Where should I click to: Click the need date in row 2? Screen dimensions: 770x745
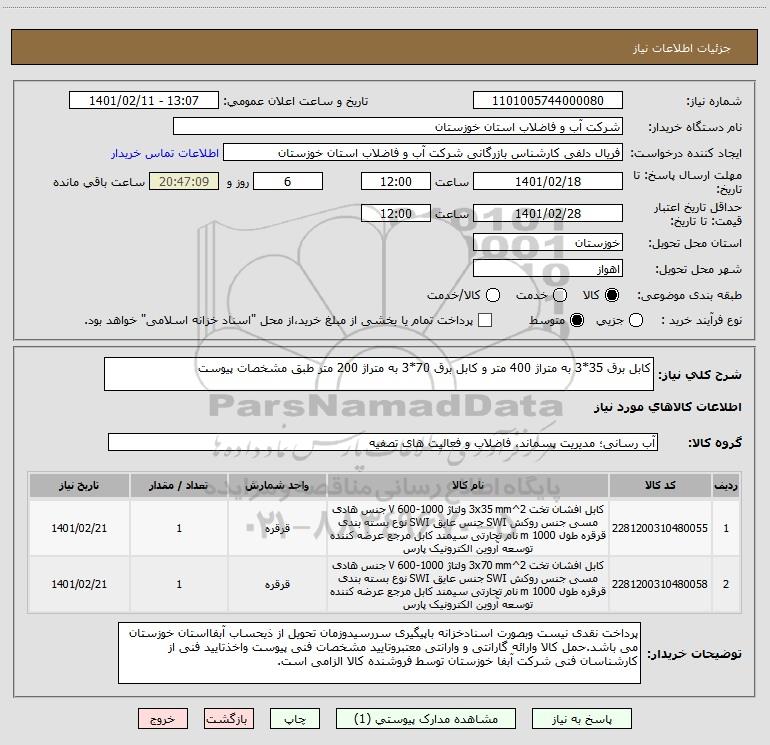(79, 584)
